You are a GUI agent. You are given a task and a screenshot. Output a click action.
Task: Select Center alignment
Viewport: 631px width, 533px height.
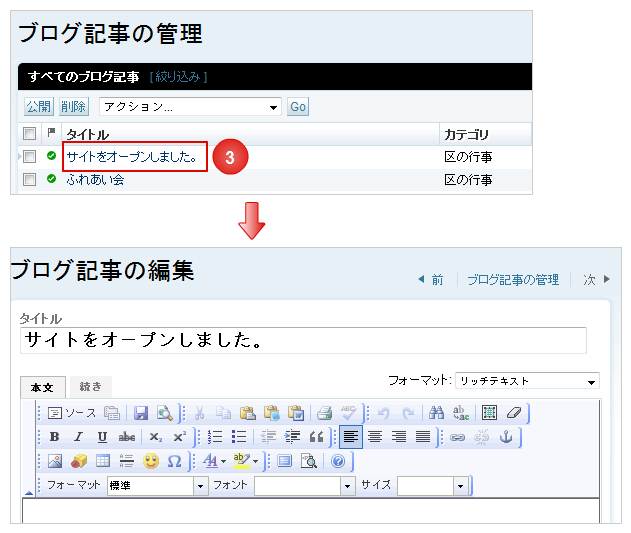pyautogui.click(x=375, y=437)
